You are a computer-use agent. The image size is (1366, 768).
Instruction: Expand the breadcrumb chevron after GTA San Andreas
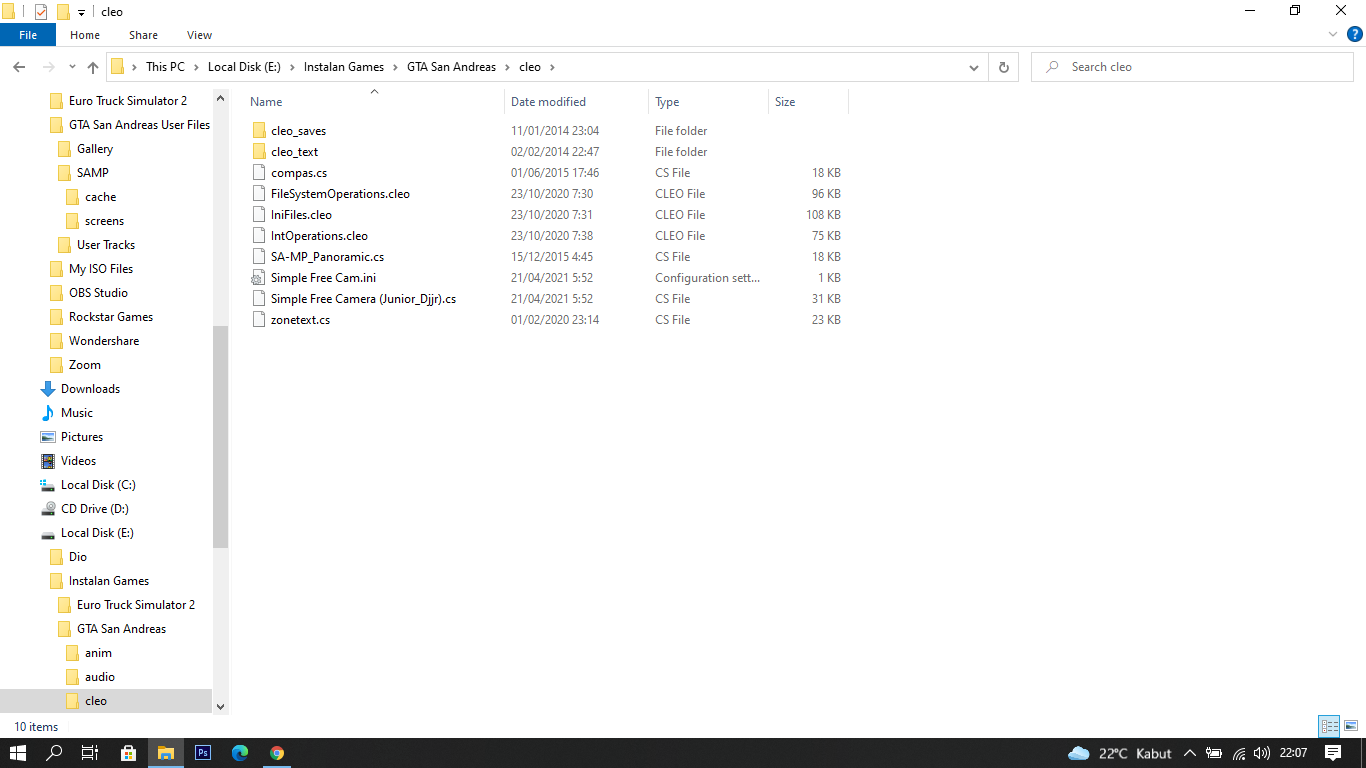tap(507, 67)
